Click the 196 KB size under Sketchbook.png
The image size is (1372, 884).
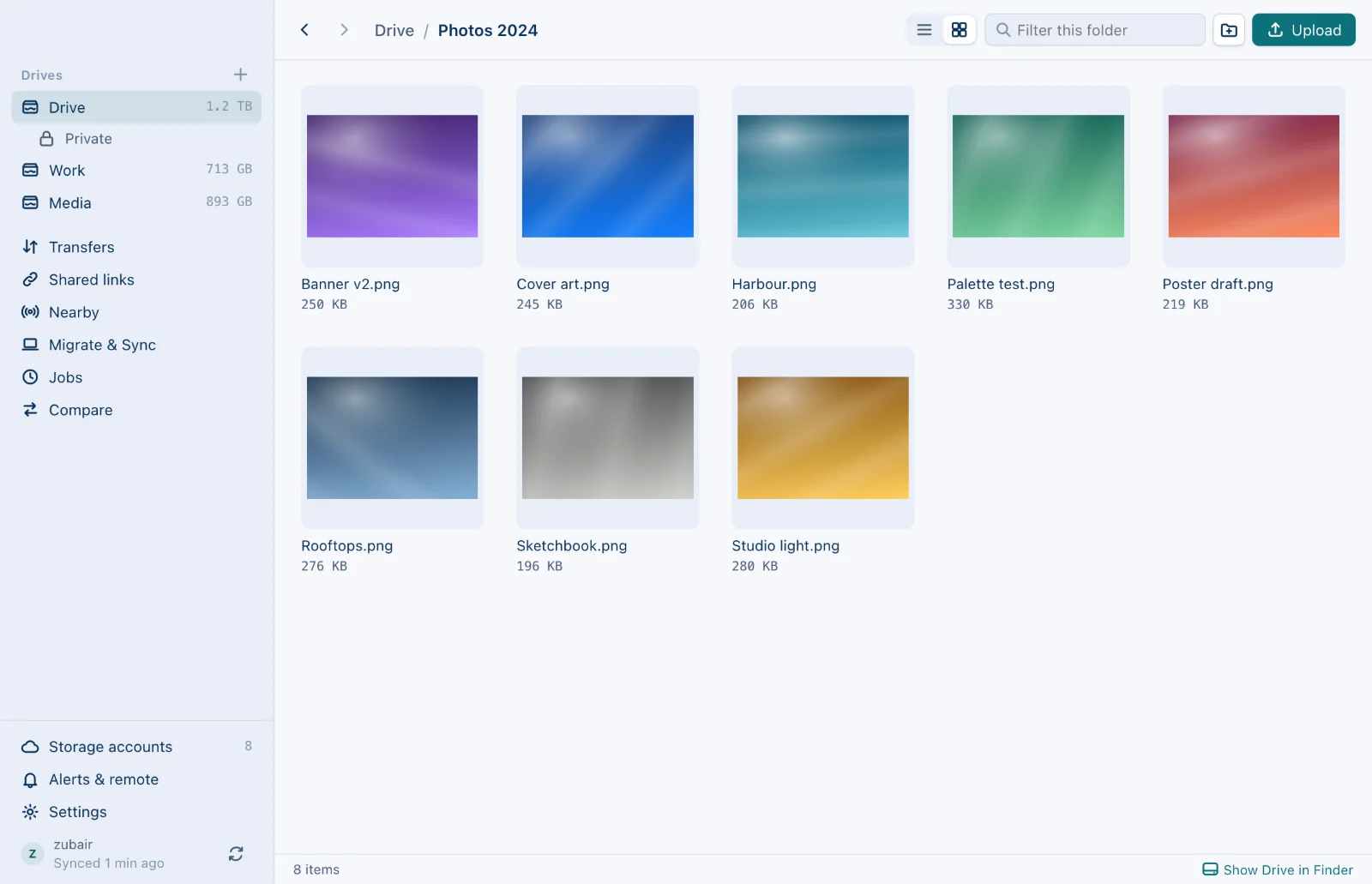pyautogui.click(x=539, y=566)
